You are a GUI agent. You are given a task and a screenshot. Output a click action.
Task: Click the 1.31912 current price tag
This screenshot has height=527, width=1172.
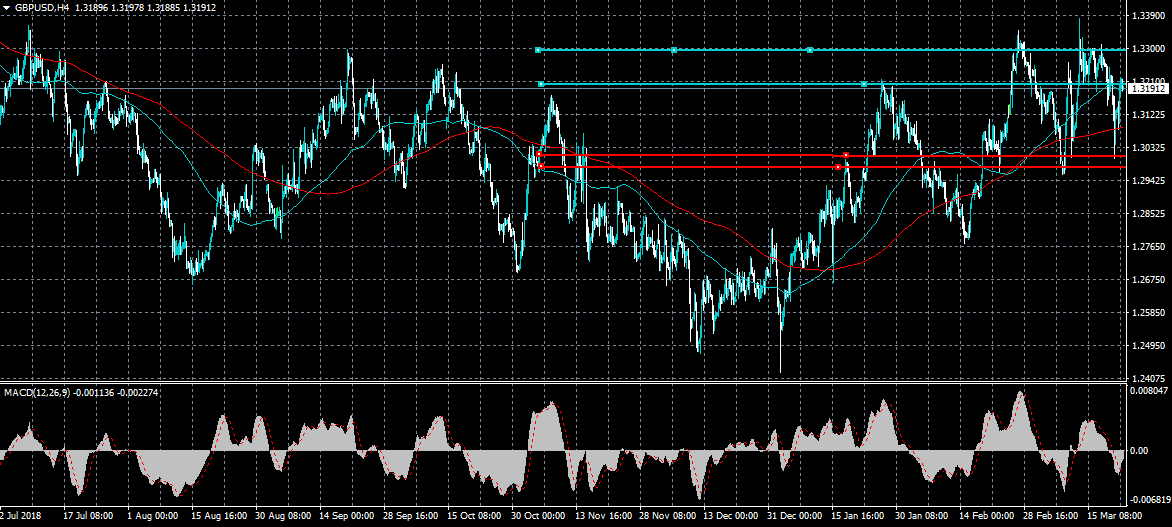[x=1148, y=89]
